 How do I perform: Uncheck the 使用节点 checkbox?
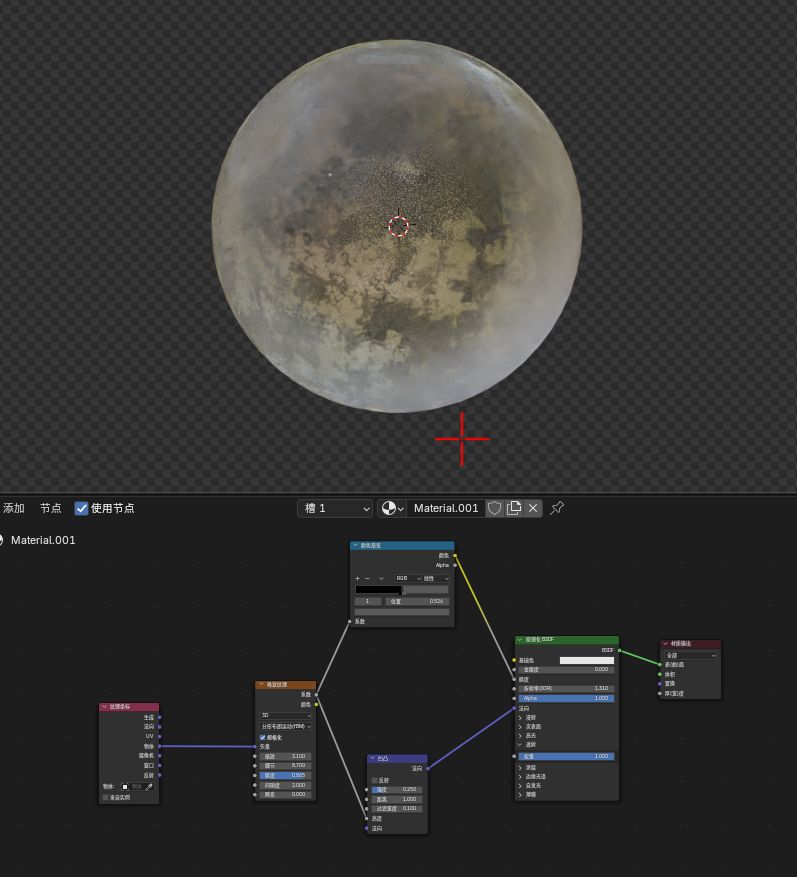(x=82, y=508)
